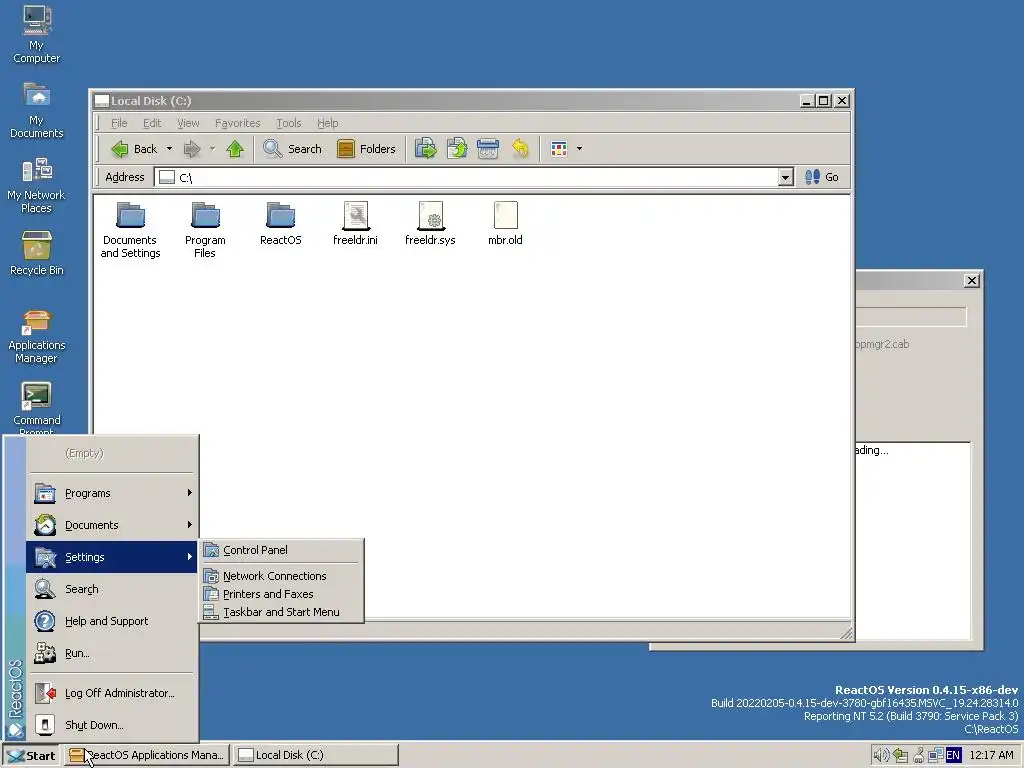The image size is (1024, 768).
Task: Expand the Documents submenu in Start menu
Action: click(112, 525)
